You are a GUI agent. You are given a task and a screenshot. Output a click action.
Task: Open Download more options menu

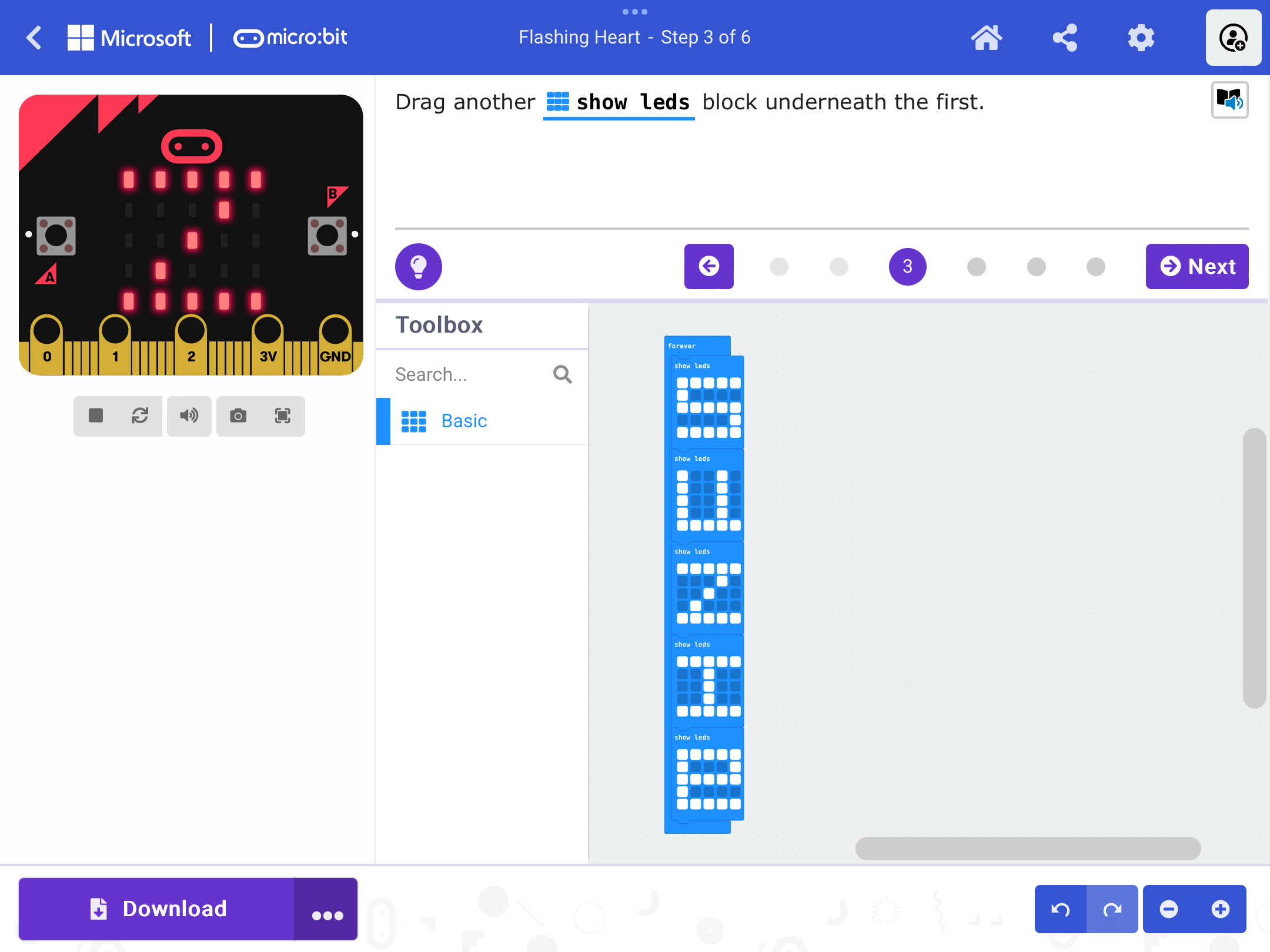coord(327,910)
